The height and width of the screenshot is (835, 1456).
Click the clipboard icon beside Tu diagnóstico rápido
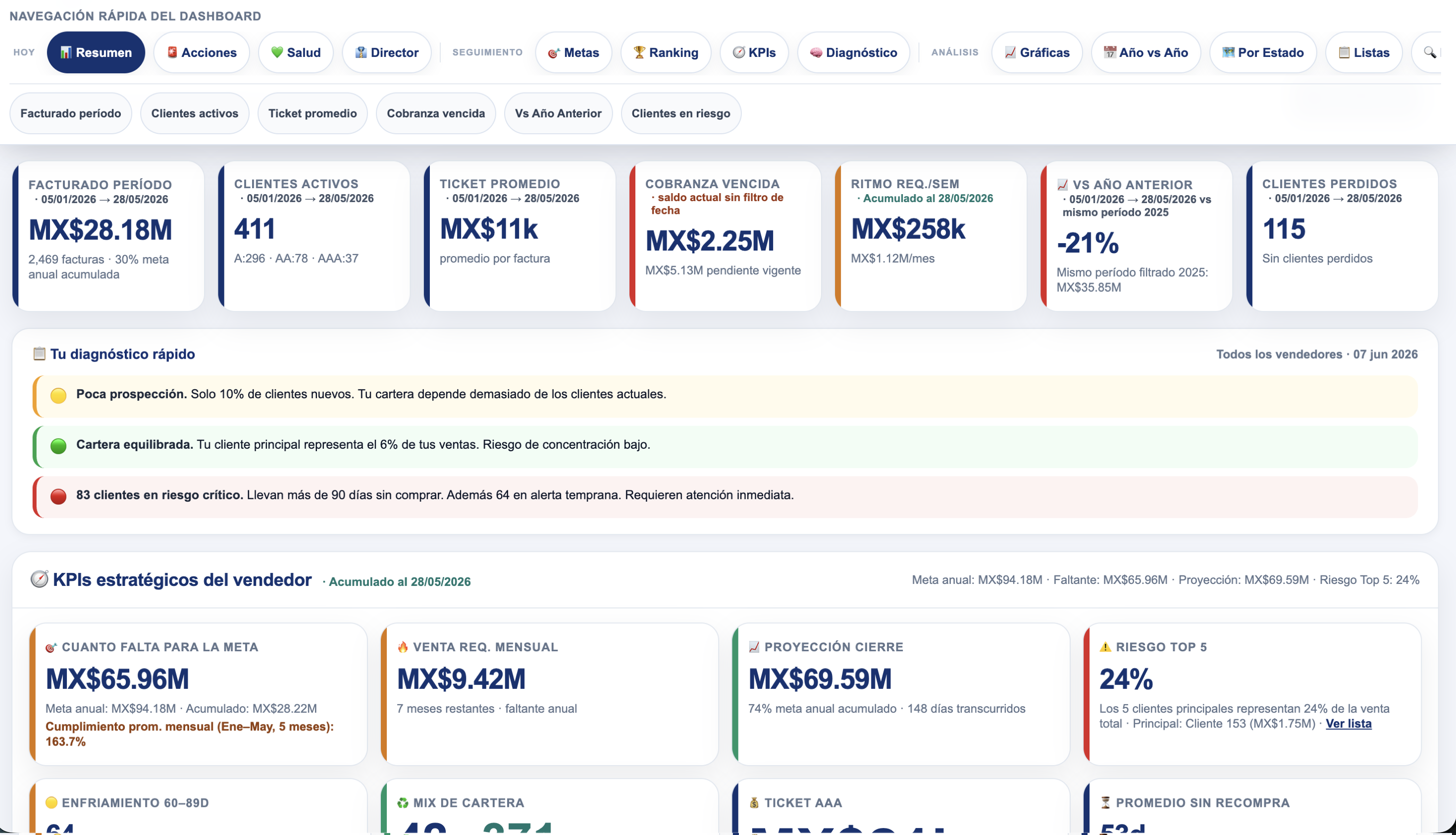[39, 353]
